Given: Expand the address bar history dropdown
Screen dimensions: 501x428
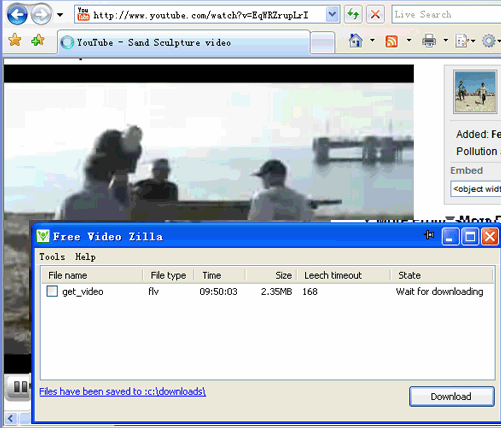Looking at the screenshot, I should [x=332, y=14].
